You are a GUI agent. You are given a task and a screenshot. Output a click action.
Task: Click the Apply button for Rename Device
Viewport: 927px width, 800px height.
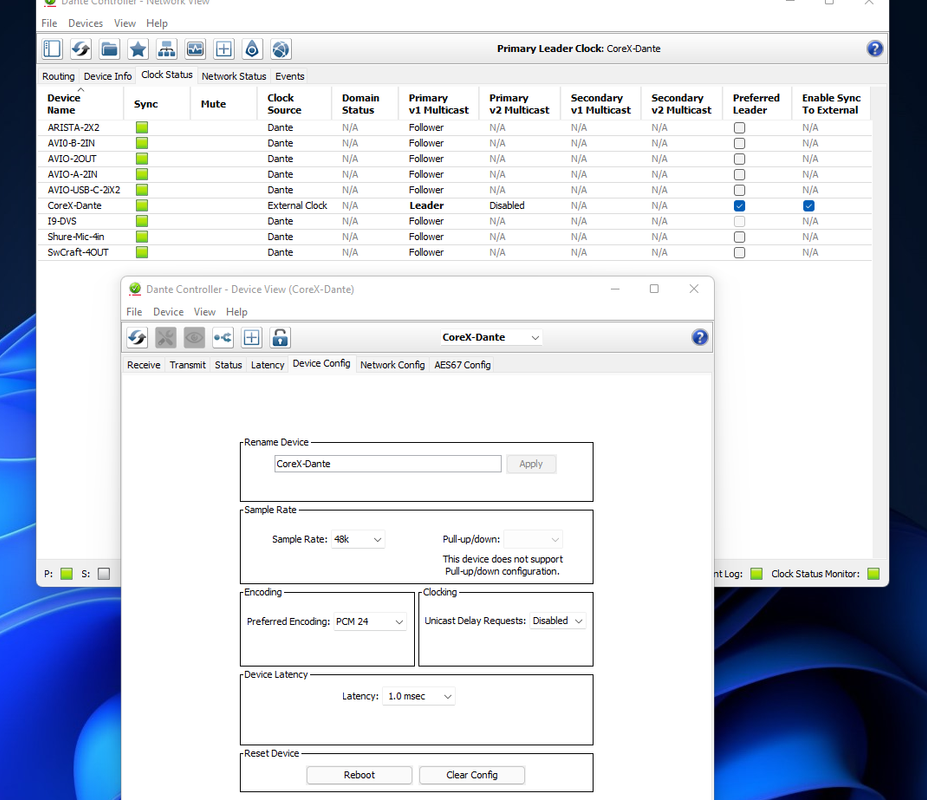pos(531,464)
